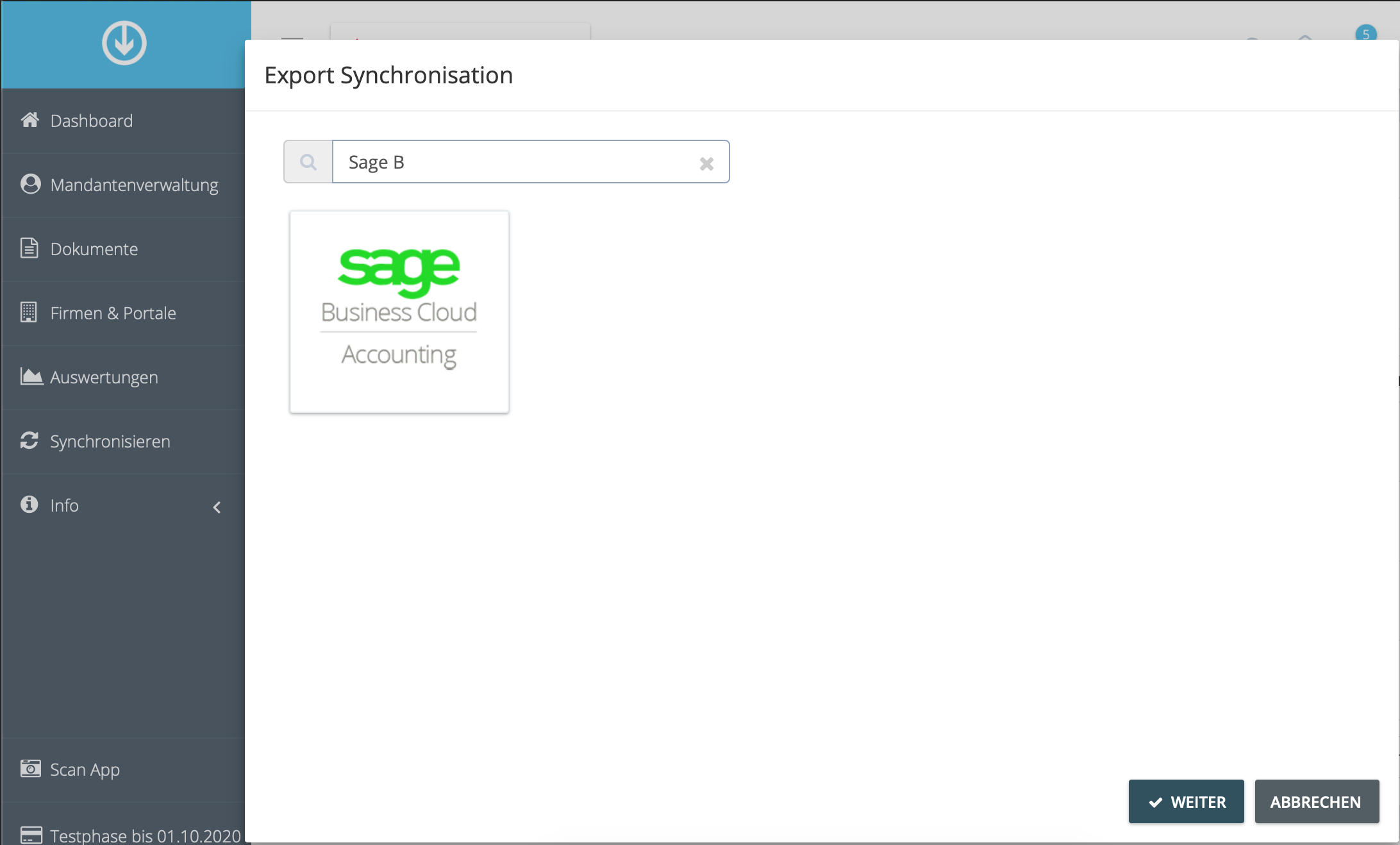The height and width of the screenshot is (845, 1400).
Task: Click the Testphase credit card icon
Action: coord(31,835)
